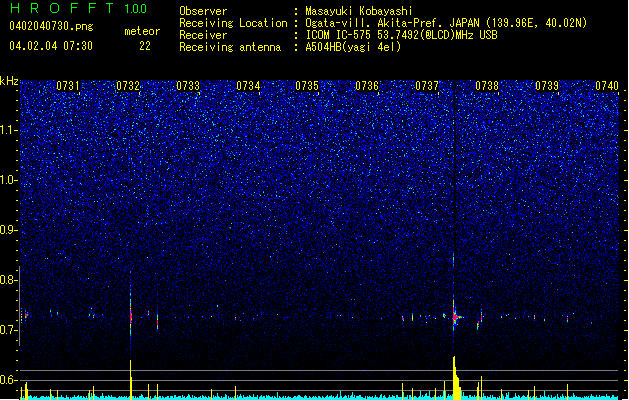This screenshot has height=400, width=629.
Task: Click the 1.1 kHz axis label
Action: coord(9,130)
